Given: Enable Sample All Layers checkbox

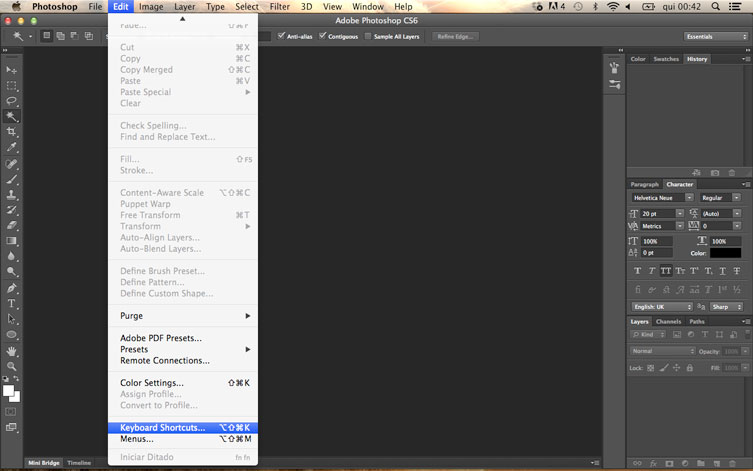Looking at the screenshot, I should point(368,36).
